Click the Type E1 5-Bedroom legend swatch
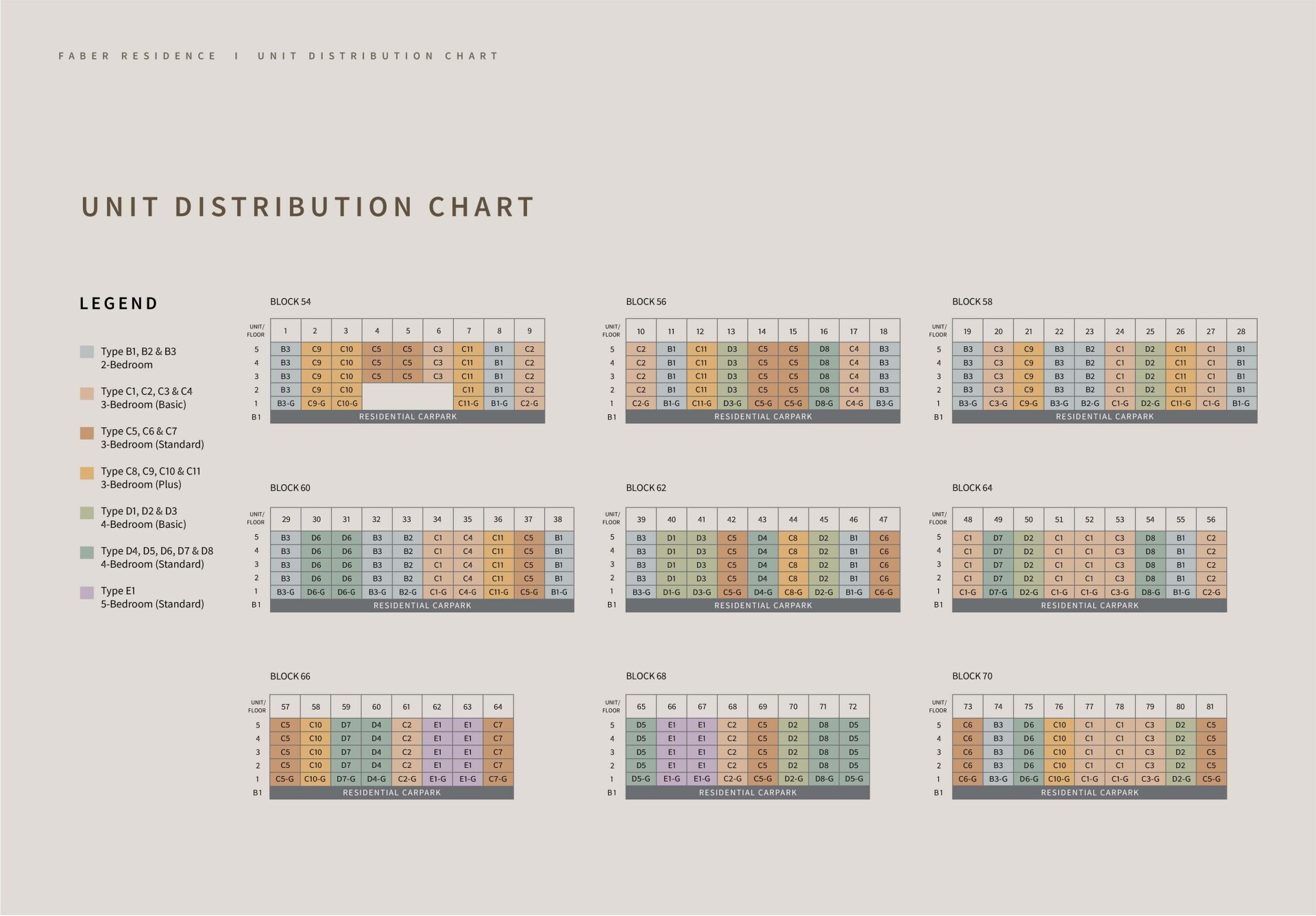The height and width of the screenshot is (916, 1316). 86,593
